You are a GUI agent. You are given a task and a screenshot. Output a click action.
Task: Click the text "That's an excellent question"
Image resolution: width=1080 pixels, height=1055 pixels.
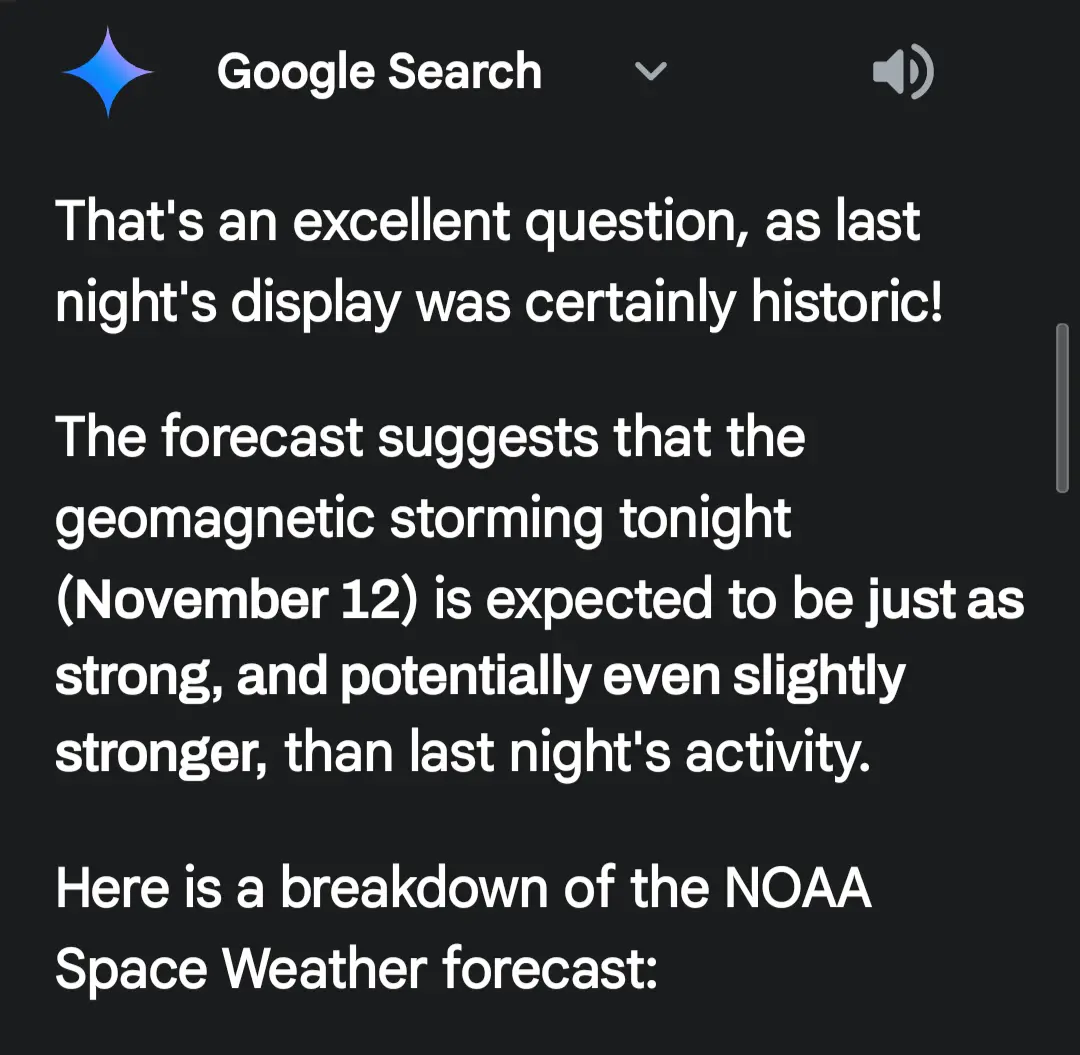click(301, 221)
